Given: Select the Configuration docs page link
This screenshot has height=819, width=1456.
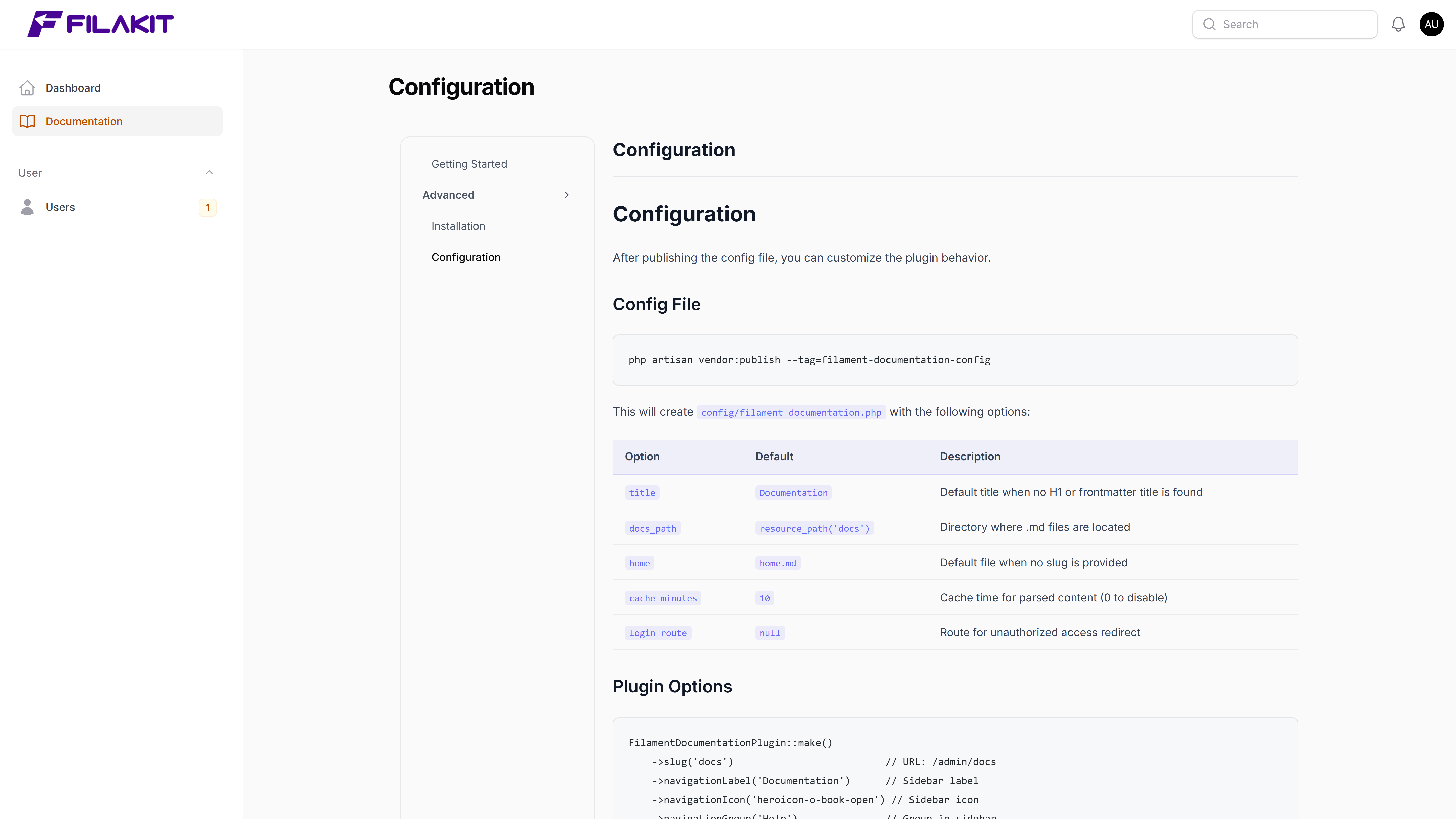Looking at the screenshot, I should coord(466,257).
